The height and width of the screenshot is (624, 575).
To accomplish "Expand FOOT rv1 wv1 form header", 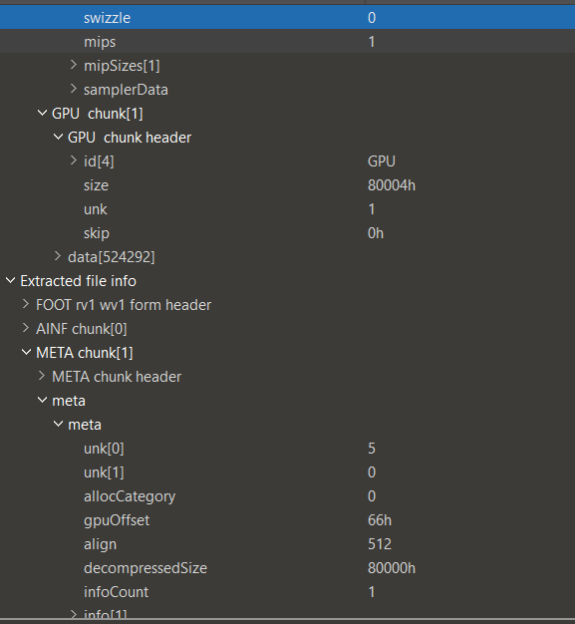I will 26,304.
